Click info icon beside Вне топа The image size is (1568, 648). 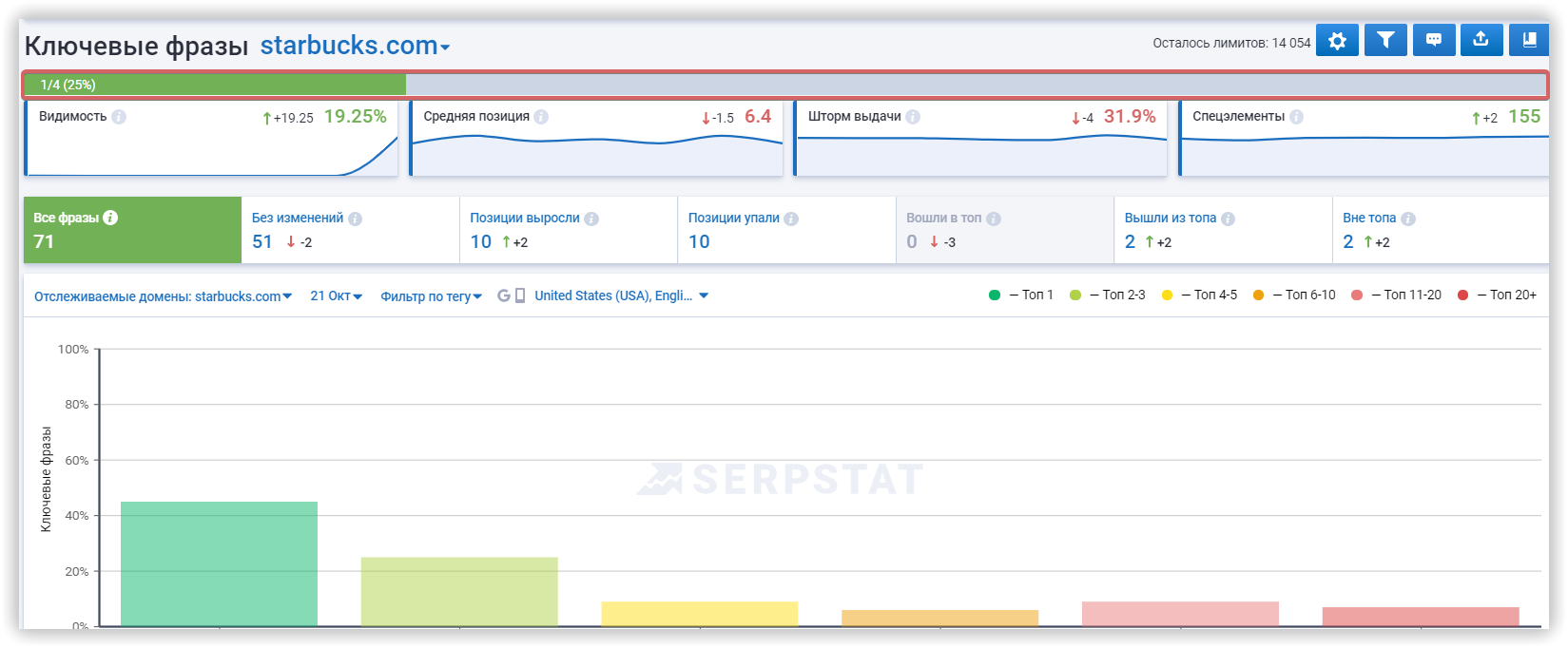click(1408, 219)
